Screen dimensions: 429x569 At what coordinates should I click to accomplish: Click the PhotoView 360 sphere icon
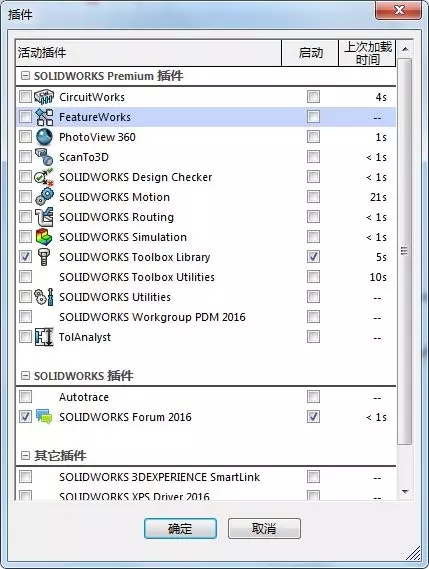tap(44, 137)
